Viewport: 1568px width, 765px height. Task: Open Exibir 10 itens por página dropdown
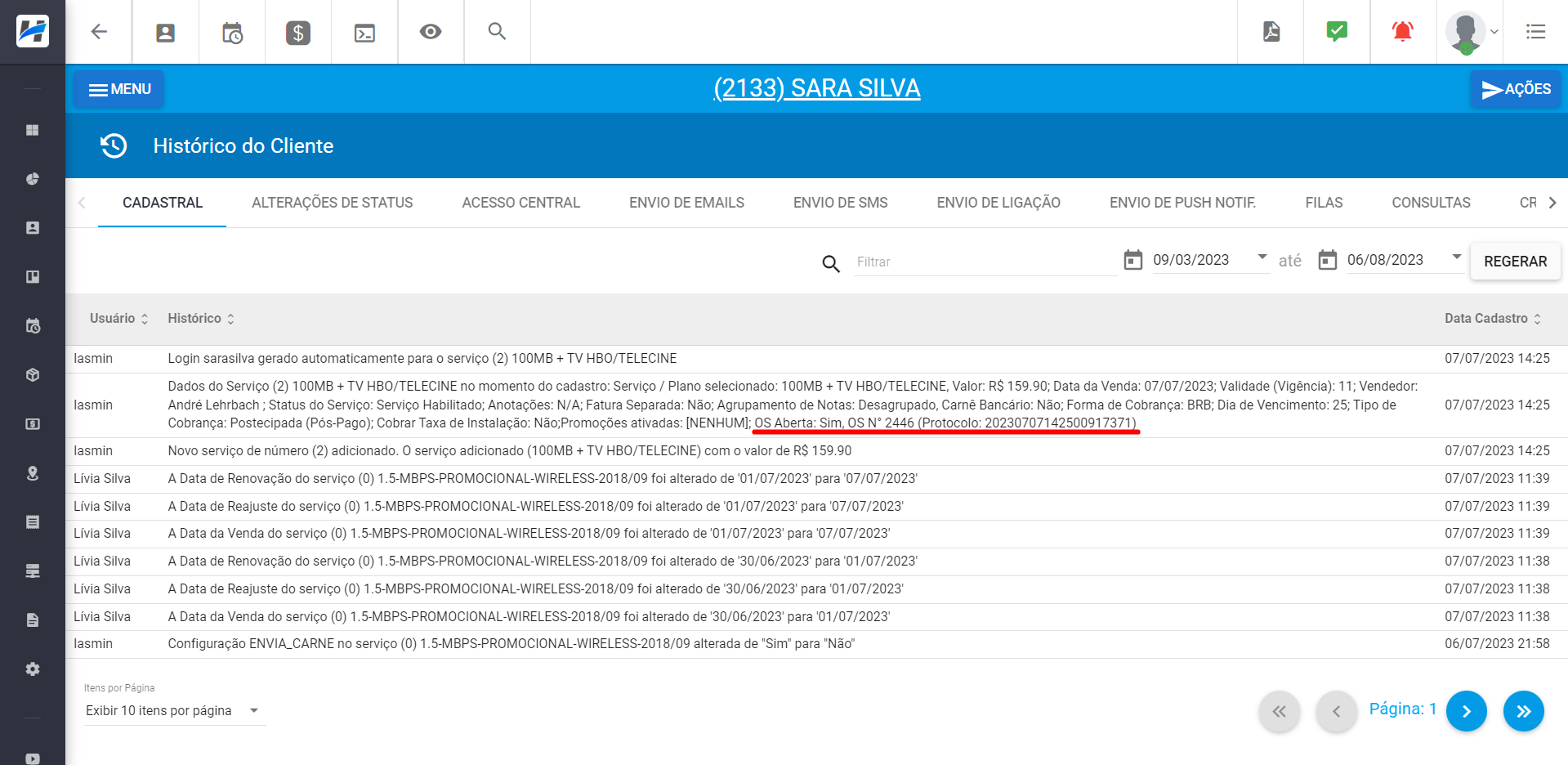(174, 711)
